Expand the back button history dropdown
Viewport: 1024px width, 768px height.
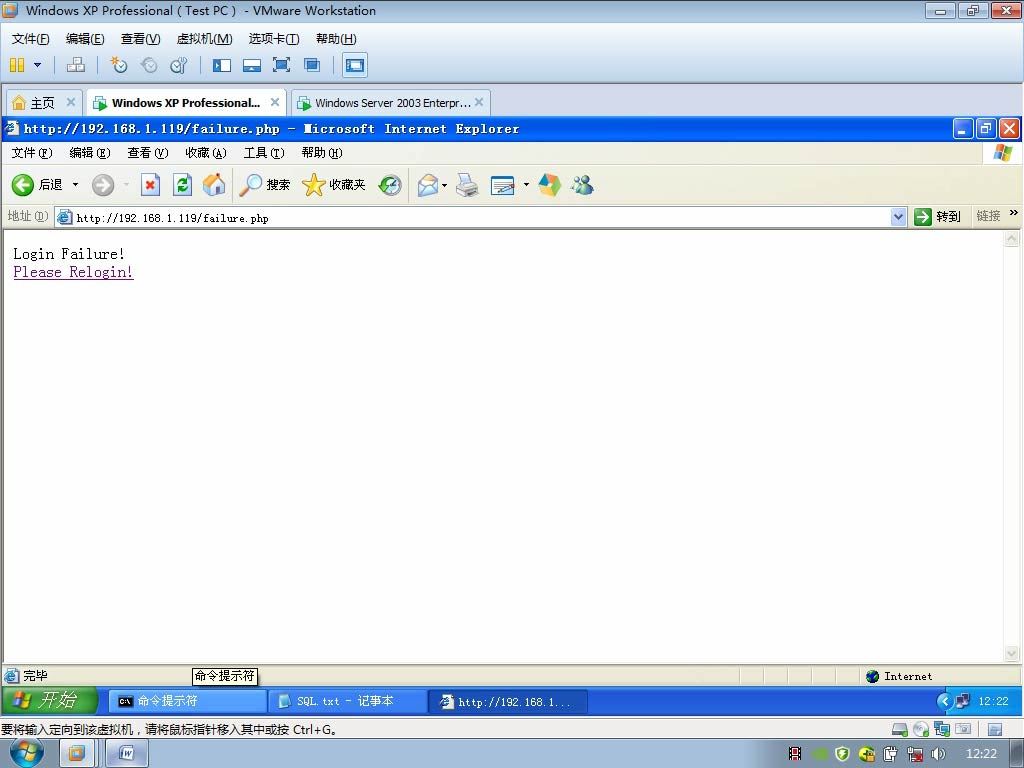[x=75, y=185]
